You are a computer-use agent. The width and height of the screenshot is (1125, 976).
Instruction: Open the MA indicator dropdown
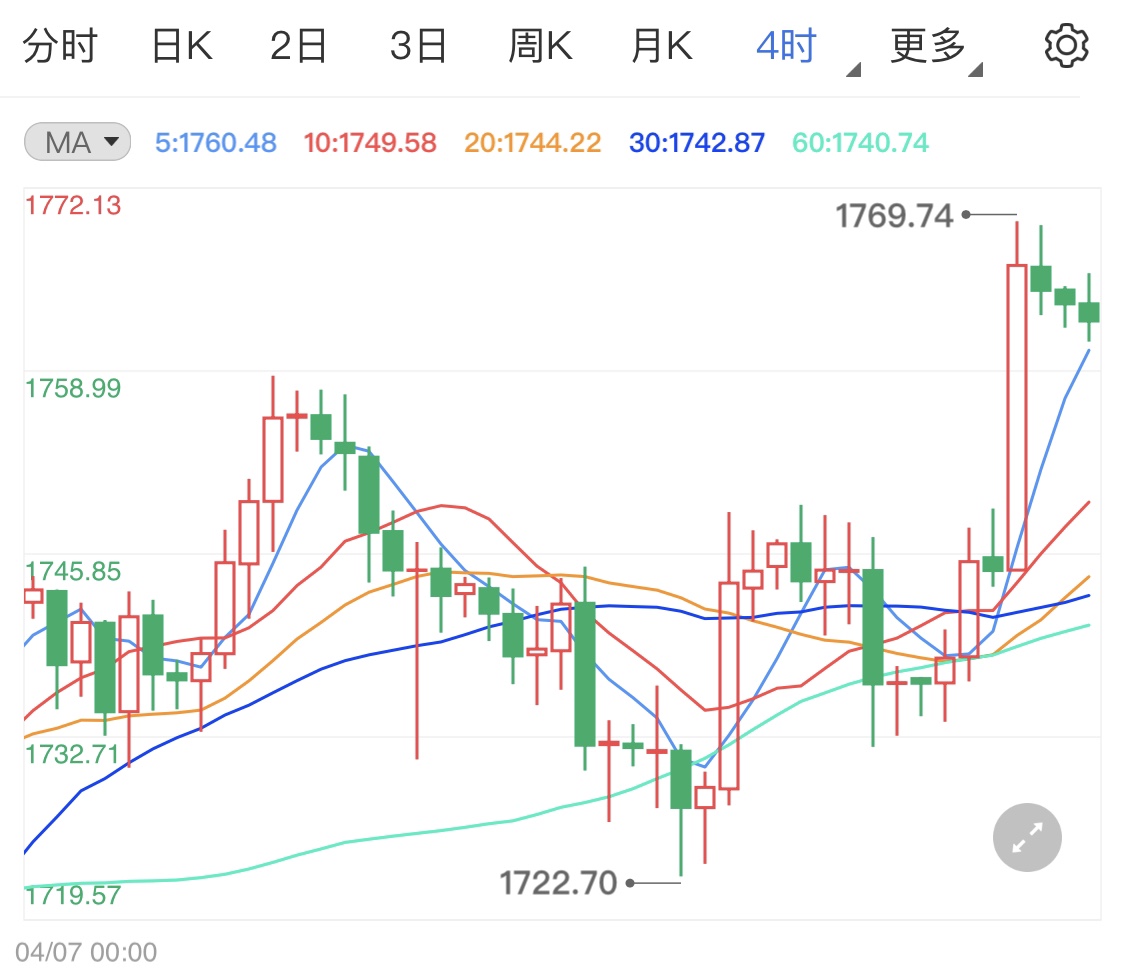pyautogui.click(x=77, y=141)
